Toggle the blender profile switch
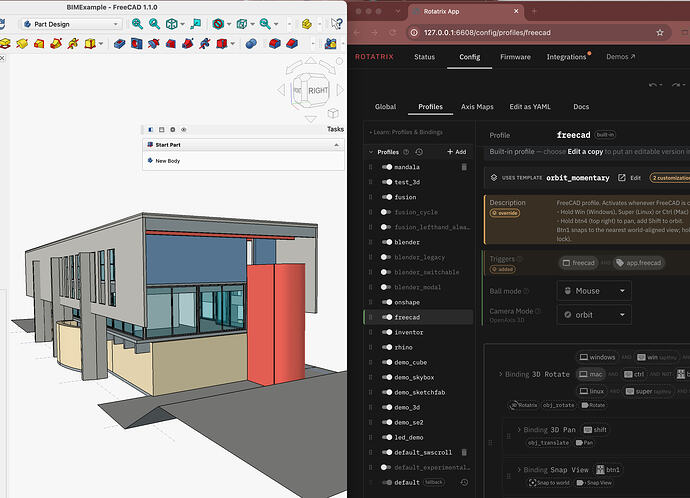 [x=387, y=242]
